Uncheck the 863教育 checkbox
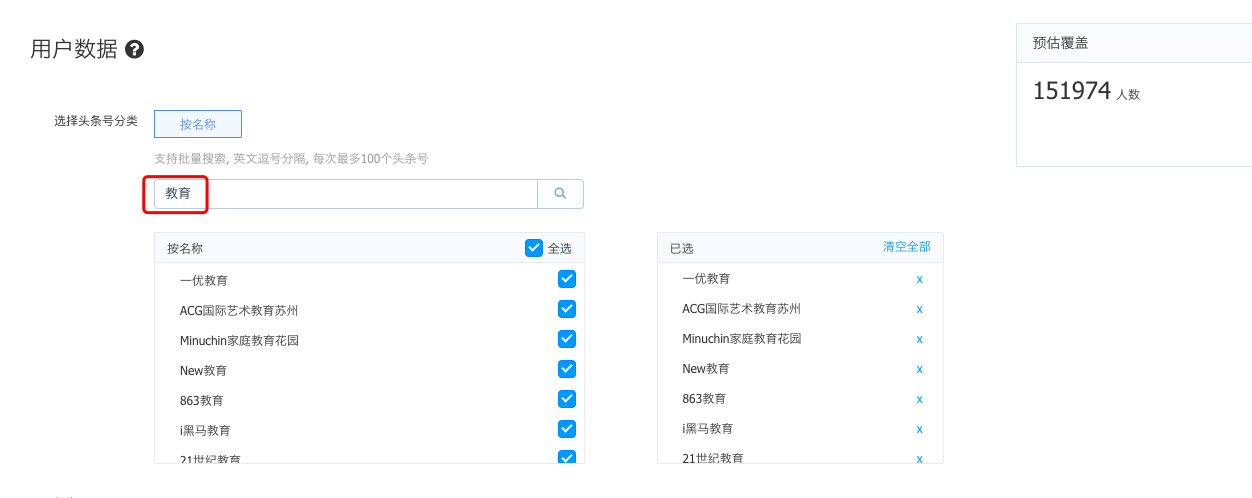This screenshot has height=498, width=1252. point(567,399)
